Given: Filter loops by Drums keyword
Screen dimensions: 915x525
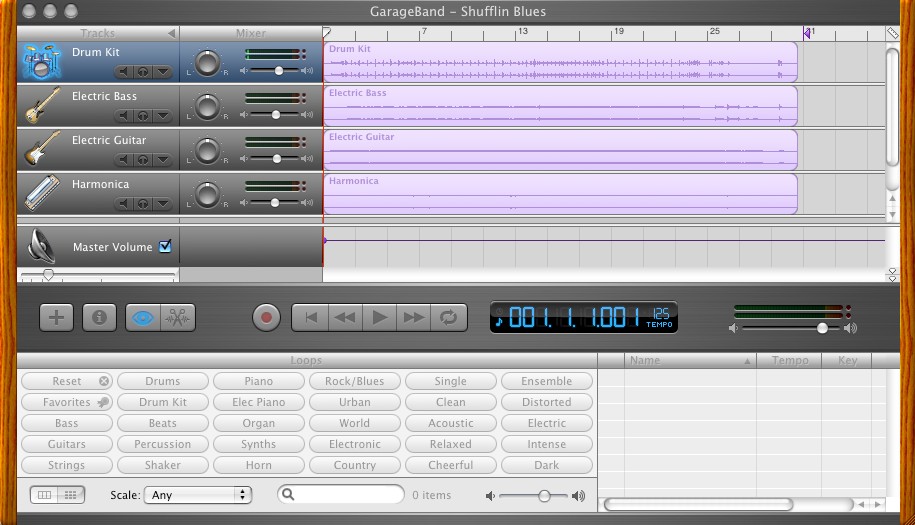Looking at the screenshot, I should [x=163, y=381].
